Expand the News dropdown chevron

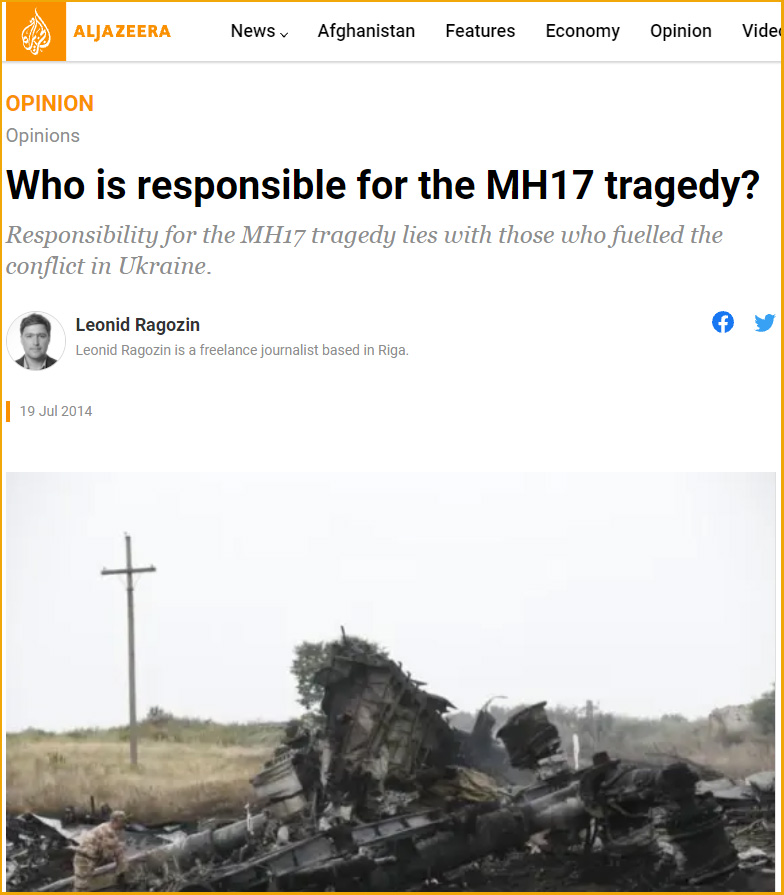pyautogui.click(x=284, y=34)
